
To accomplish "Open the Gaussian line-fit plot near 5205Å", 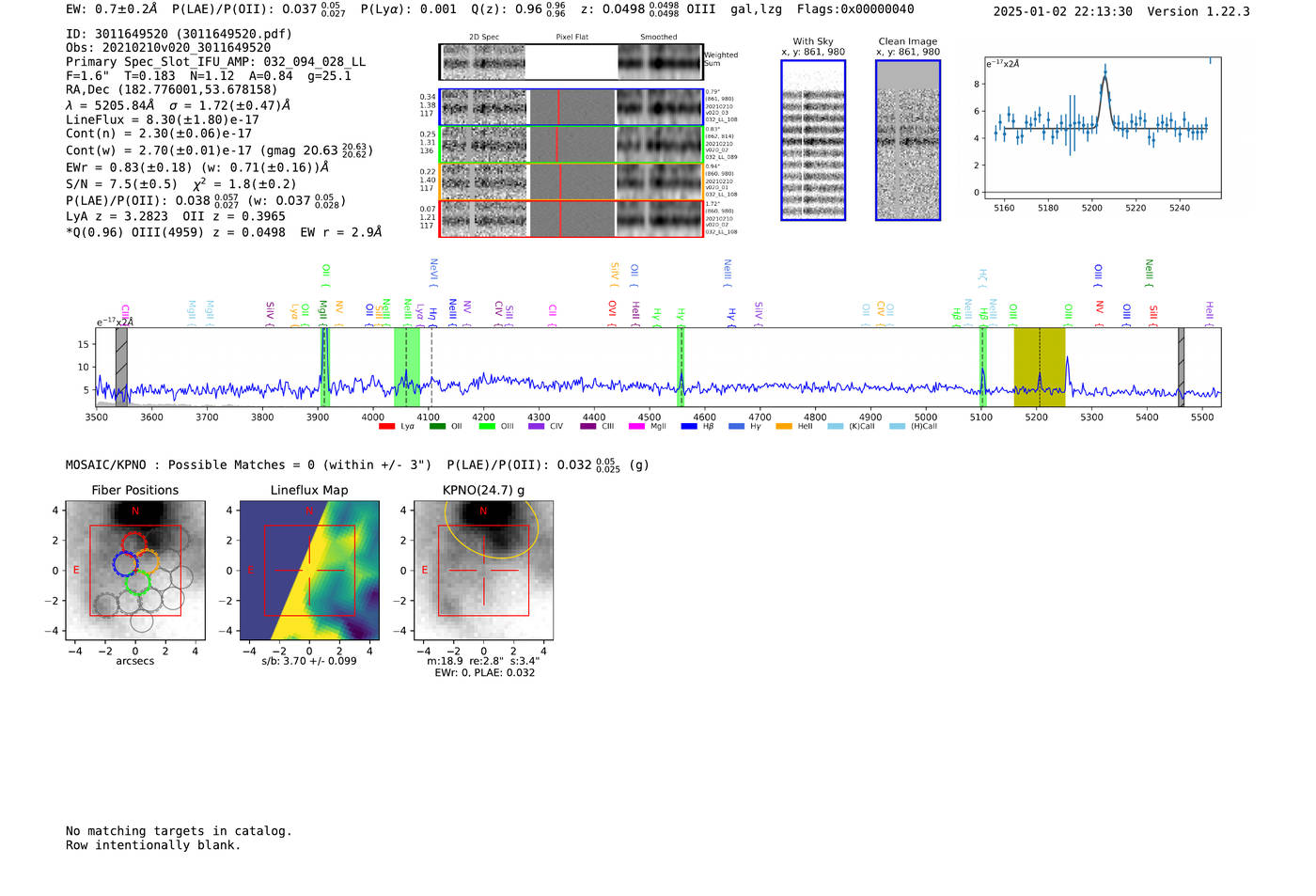I will pyautogui.click(x=1103, y=129).
